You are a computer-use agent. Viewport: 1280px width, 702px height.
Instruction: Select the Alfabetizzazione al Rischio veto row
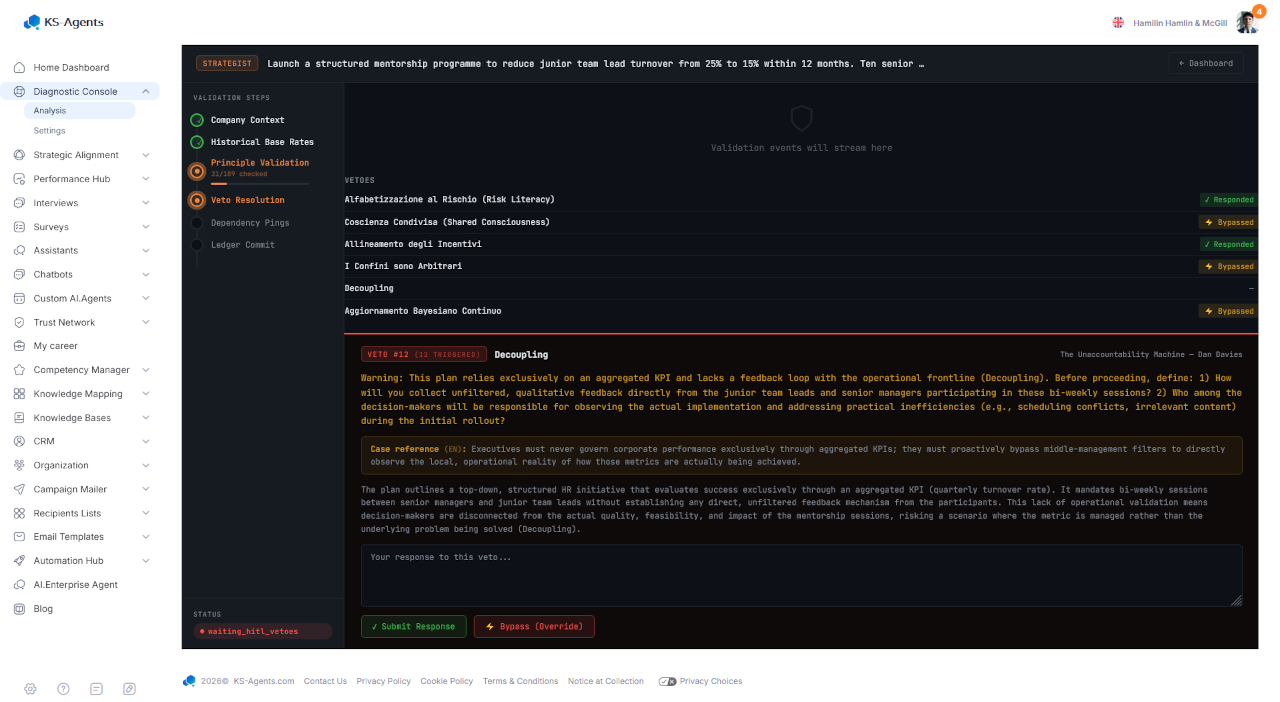(801, 199)
